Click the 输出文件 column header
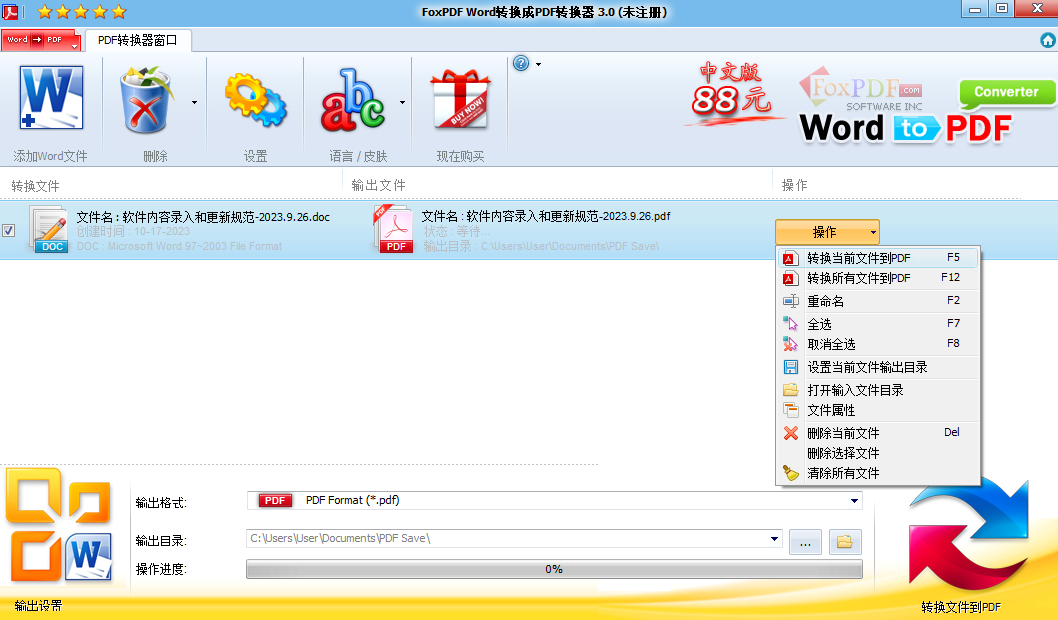The image size is (1058, 620). [x=379, y=185]
